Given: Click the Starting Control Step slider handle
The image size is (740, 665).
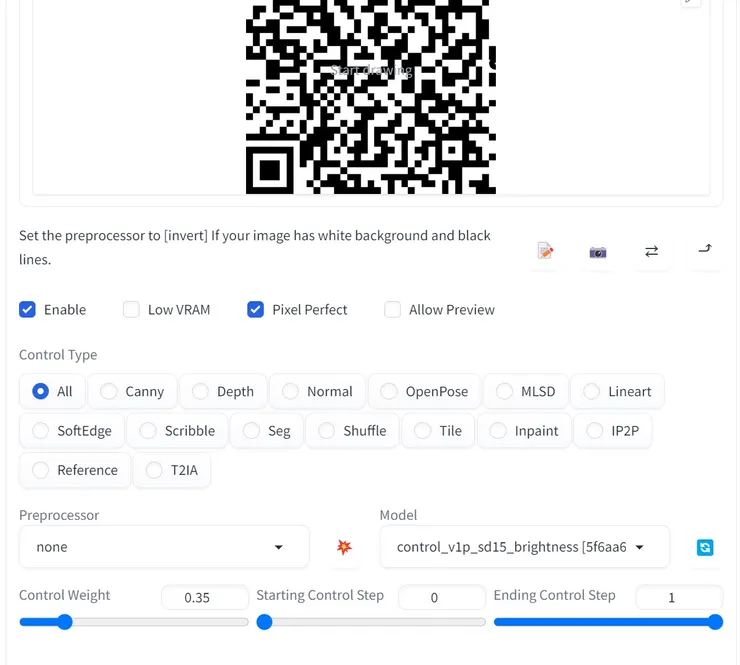Looking at the screenshot, I should click(264, 622).
